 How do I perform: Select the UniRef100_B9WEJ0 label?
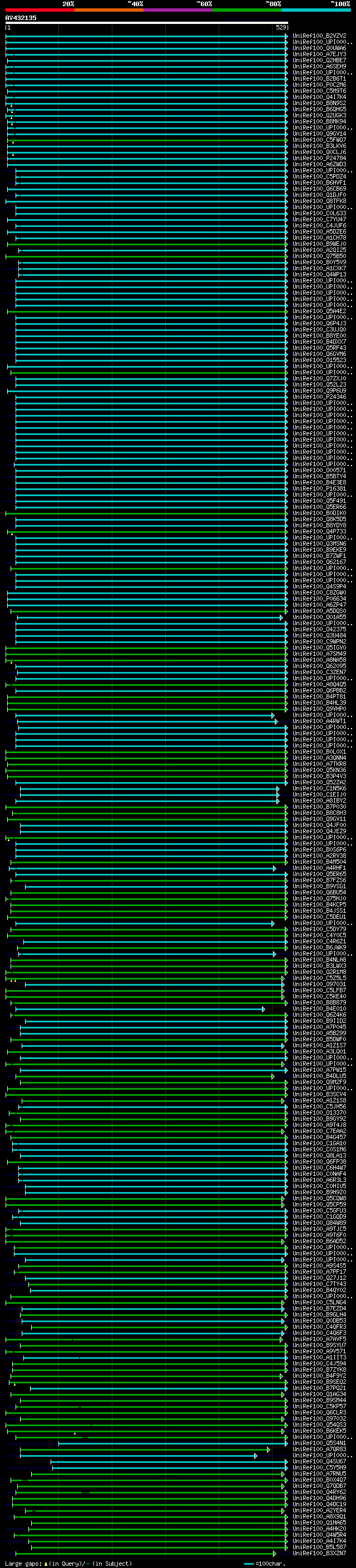point(319,244)
